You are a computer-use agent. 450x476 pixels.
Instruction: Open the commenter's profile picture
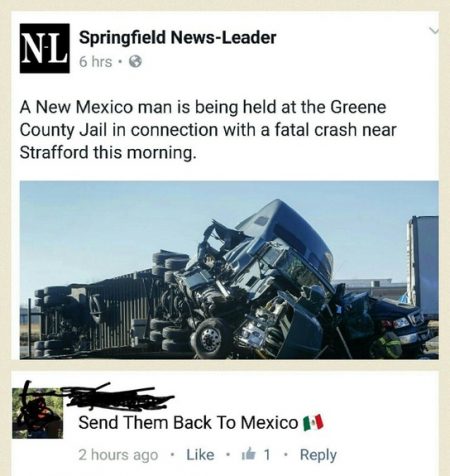(x=38, y=413)
